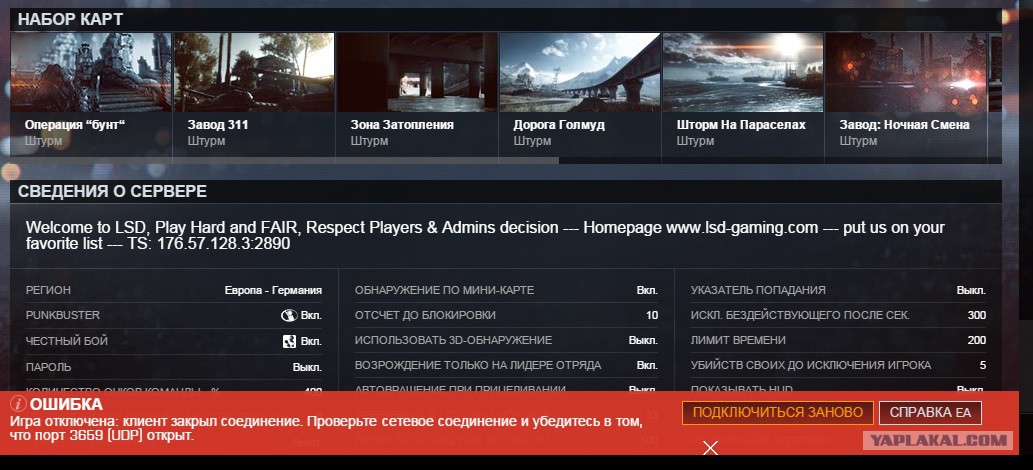This screenshot has height=470, width=1033.
Task: Click ЛИМИТ ВРЕМЕНИ value 200
Action: 977,341
